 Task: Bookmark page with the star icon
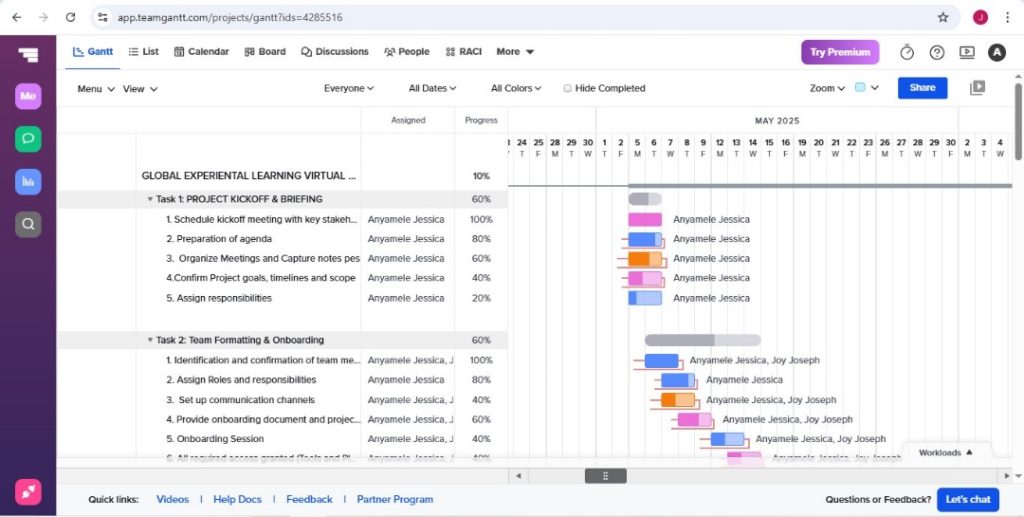coord(942,17)
